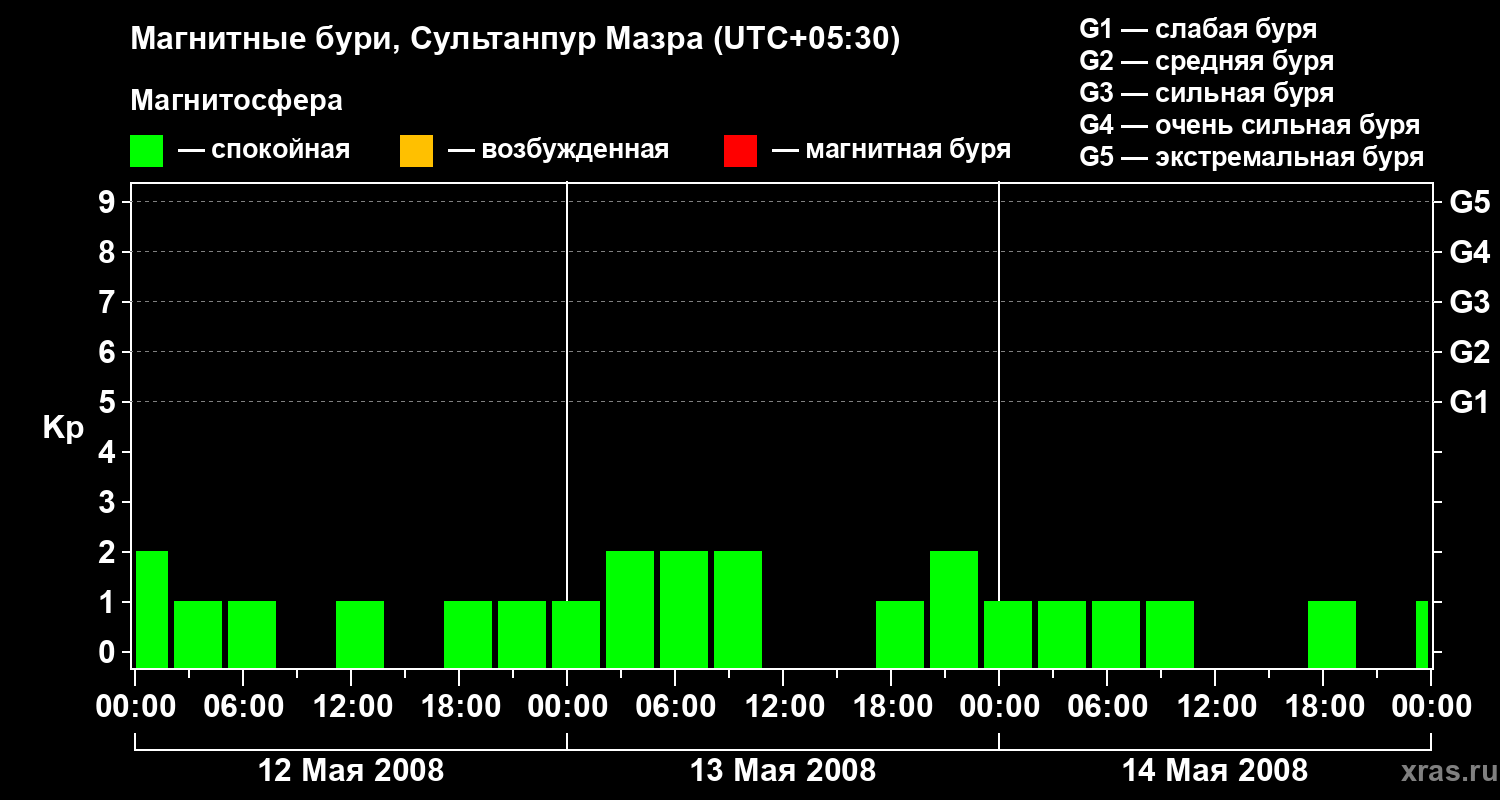Click the date label '13 Мая 2008'
The height and width of the screenshot is (800, 1500).
pos(783,771)
